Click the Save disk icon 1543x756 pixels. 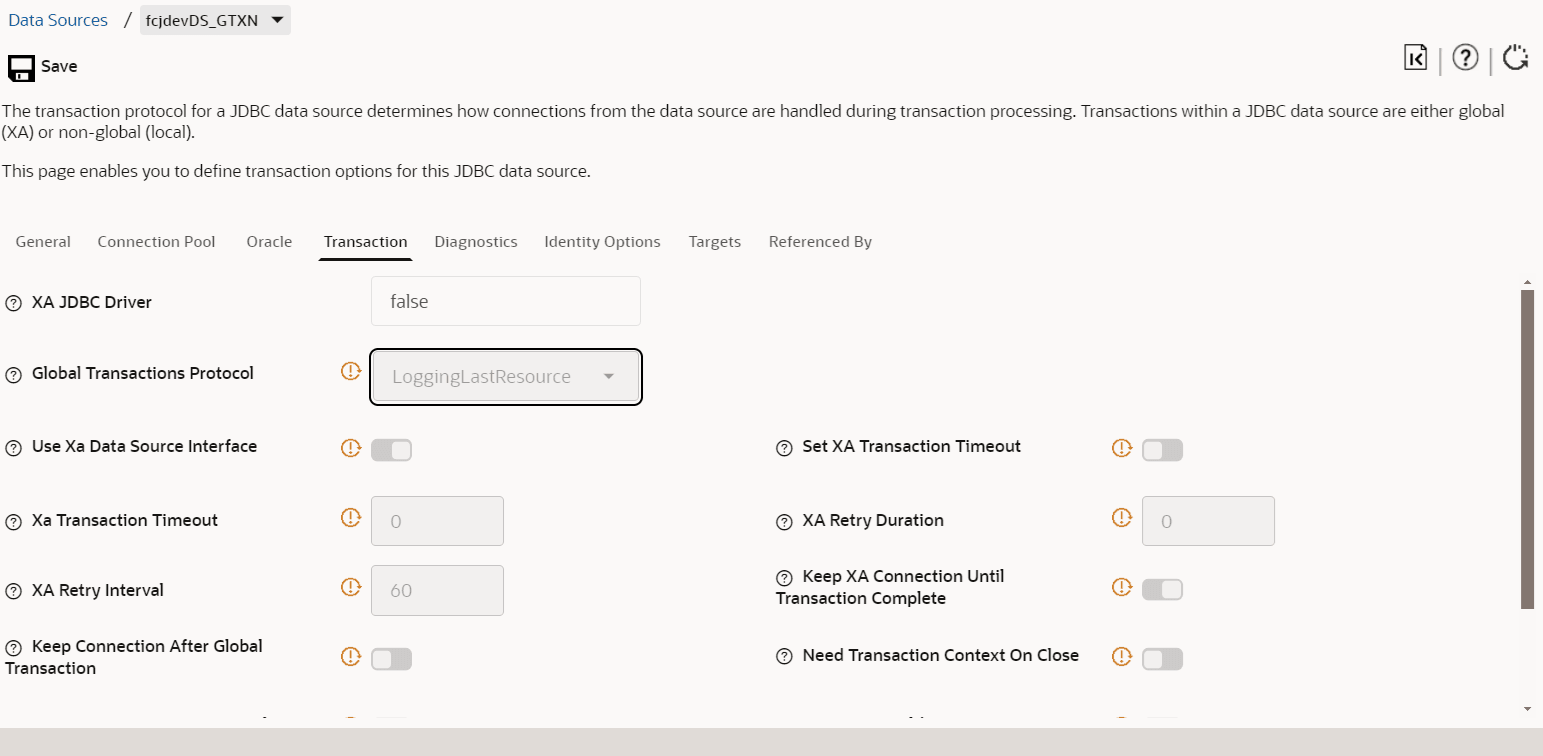21,67
